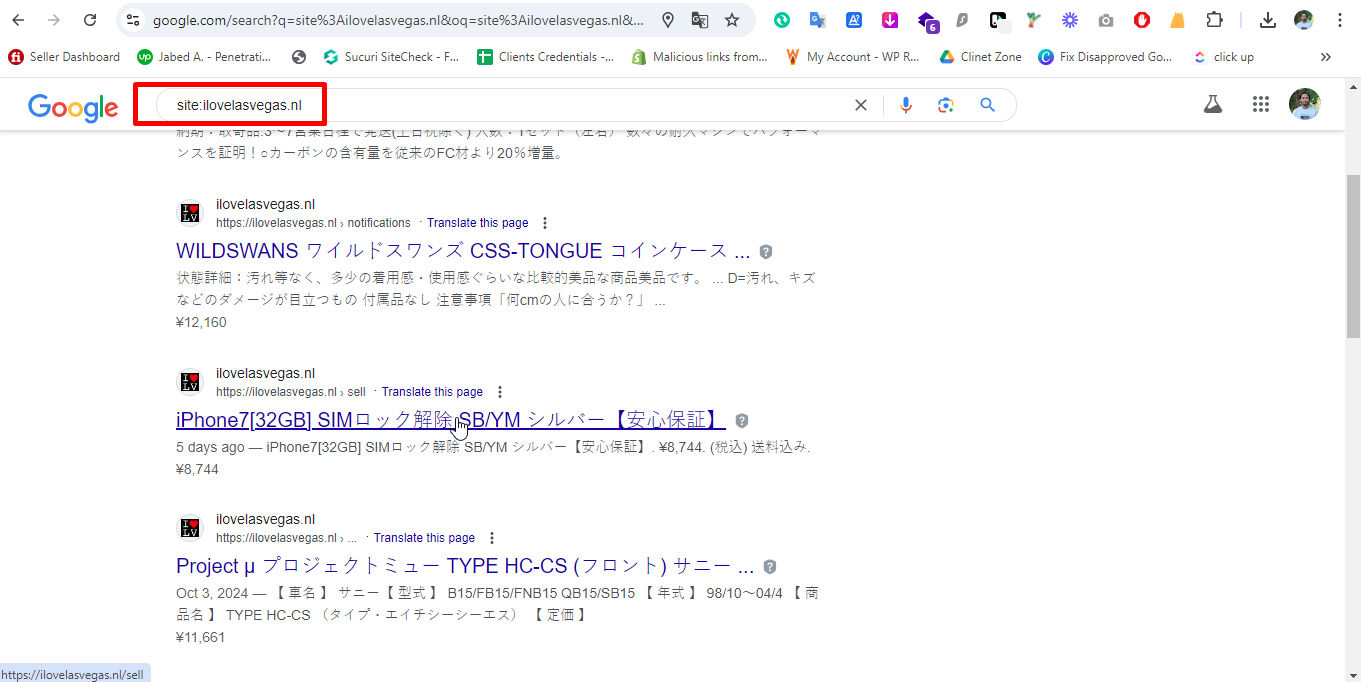Open the purple extension with badge 6
The image size is (1361, 682).
pos(927,21)
